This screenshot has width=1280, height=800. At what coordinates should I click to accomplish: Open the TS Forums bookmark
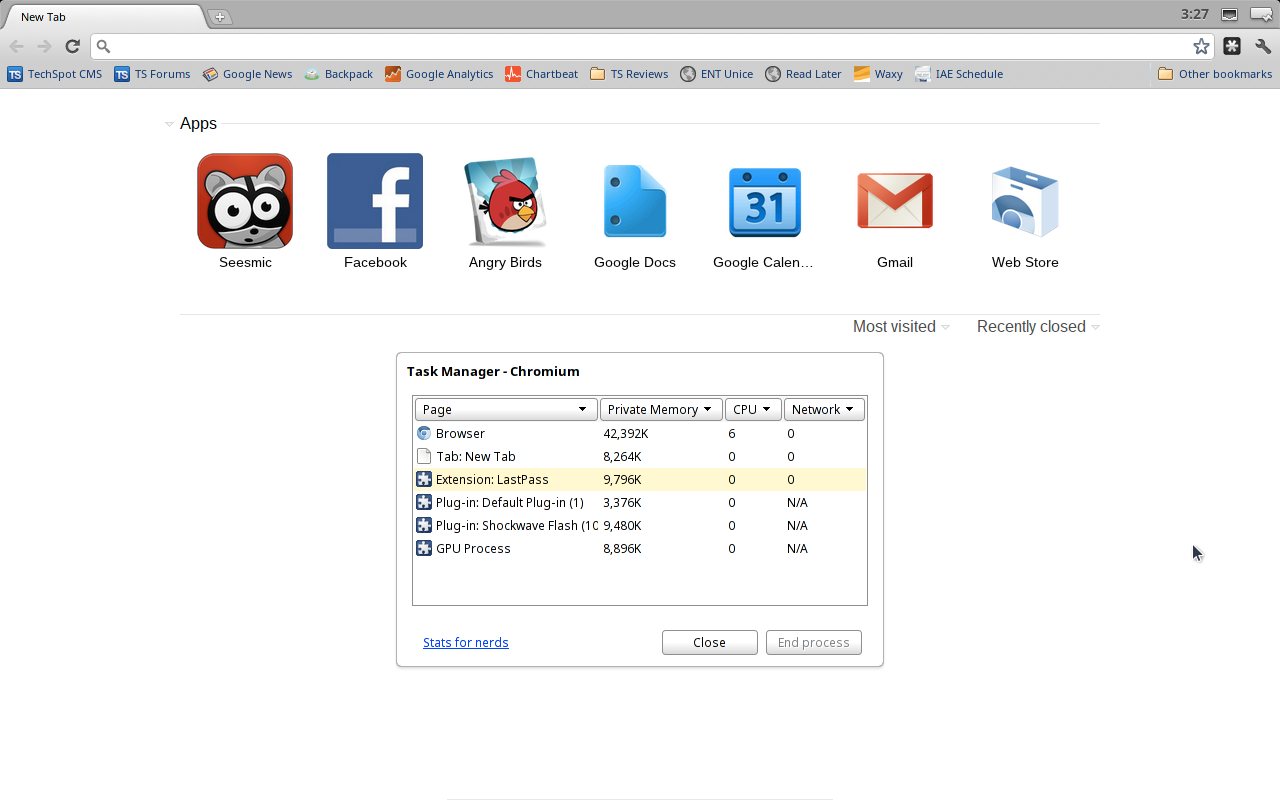click(x=152, y=74)
